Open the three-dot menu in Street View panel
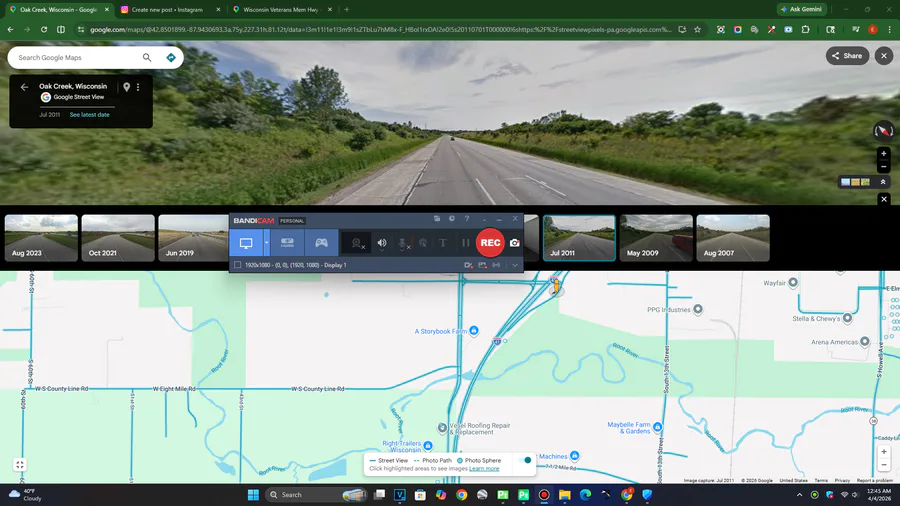Image resolution: width=900 pixels, height=506 pixels. [x=138, y=87]
